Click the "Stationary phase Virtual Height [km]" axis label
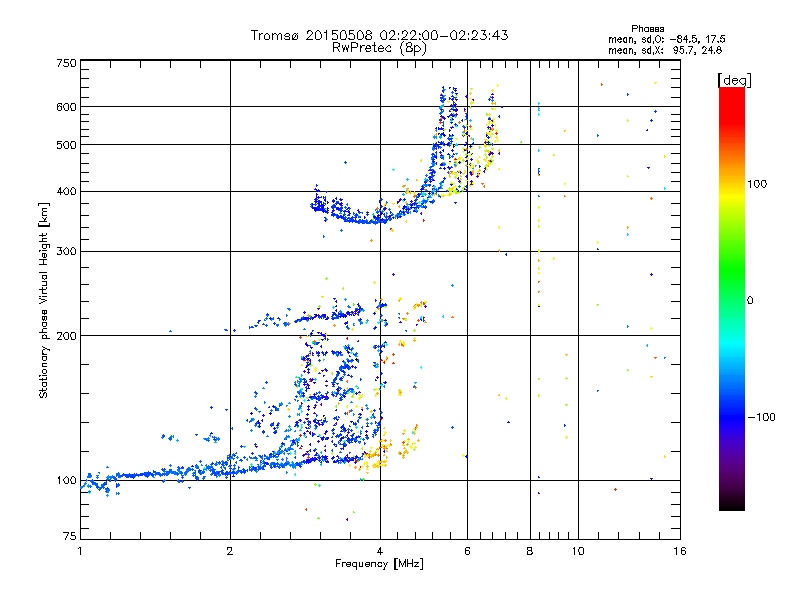This screenshot has width=800, height=600. pos(44,300)
